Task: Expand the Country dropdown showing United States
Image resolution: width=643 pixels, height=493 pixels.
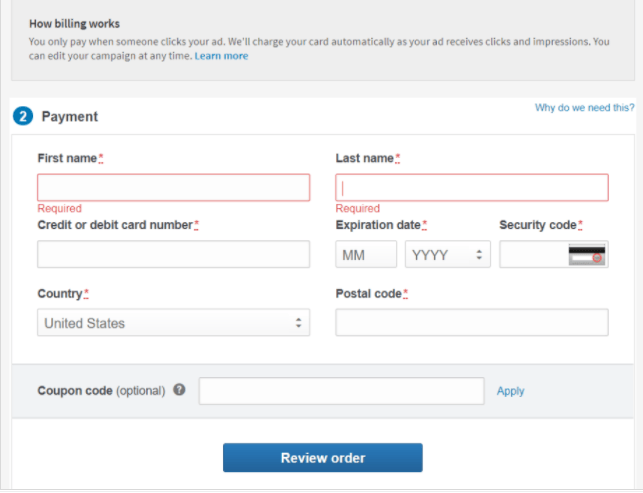Action: pos(173,323)
